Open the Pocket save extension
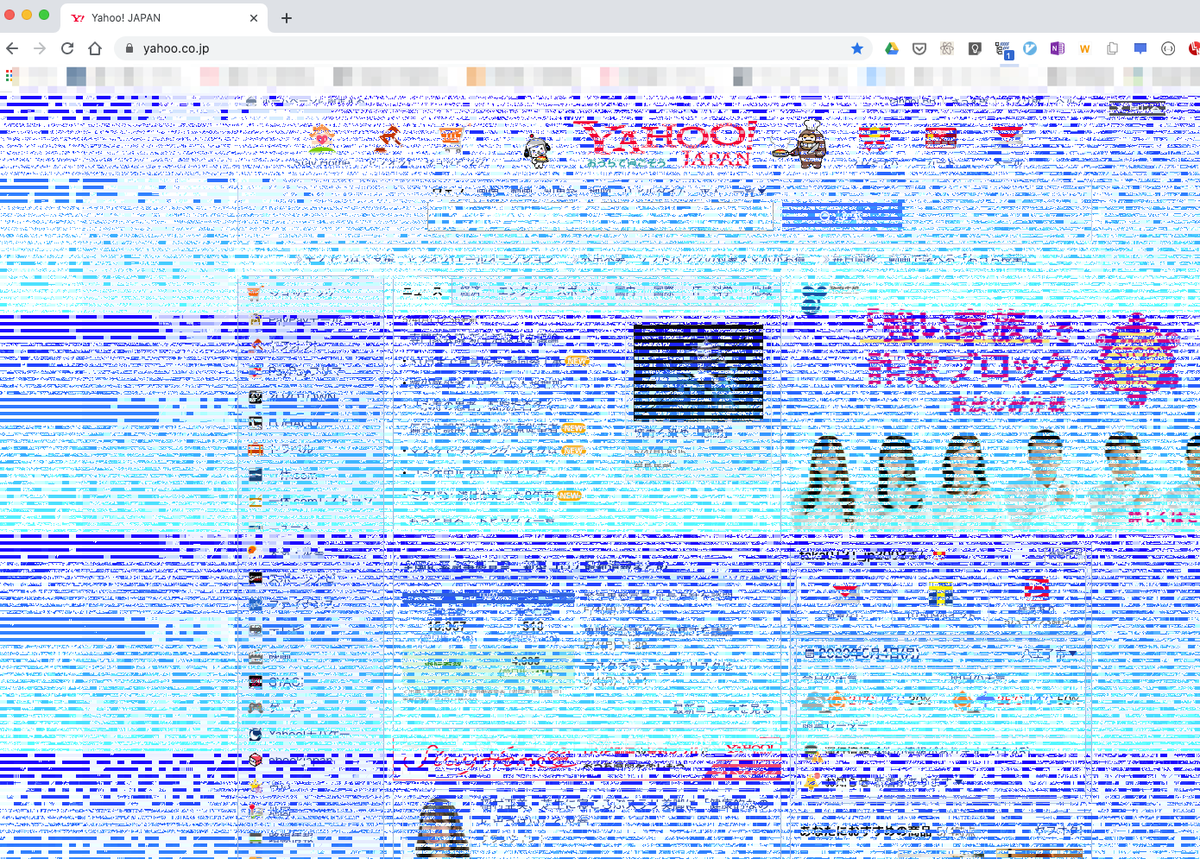 [x=918, y=48]
